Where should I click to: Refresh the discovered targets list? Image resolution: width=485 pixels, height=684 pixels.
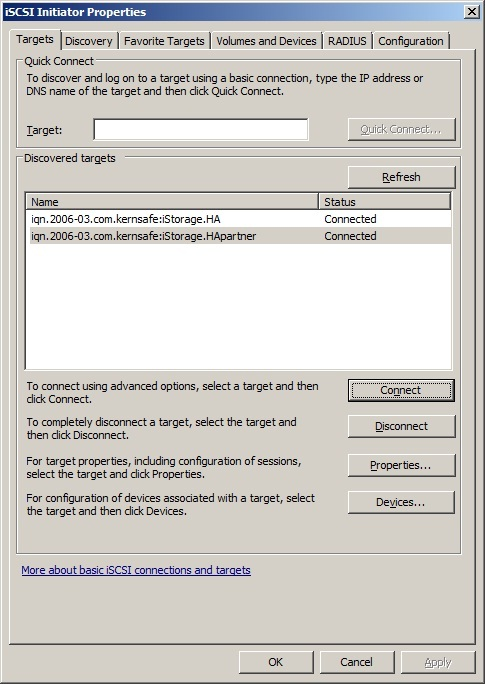401,177
